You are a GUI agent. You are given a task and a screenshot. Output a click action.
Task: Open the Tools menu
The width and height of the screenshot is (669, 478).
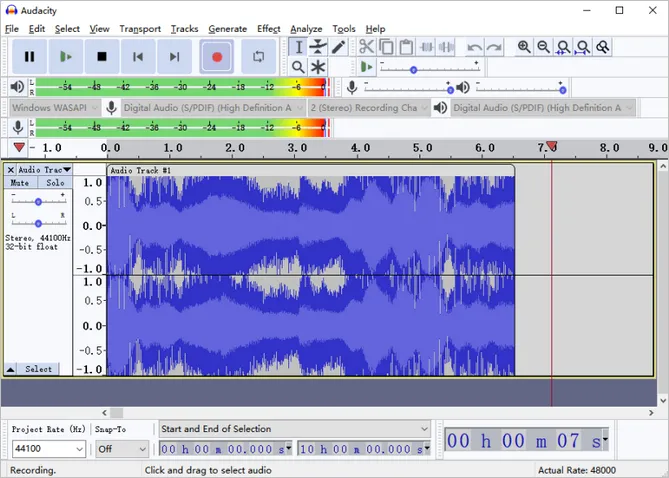[344, 29]
